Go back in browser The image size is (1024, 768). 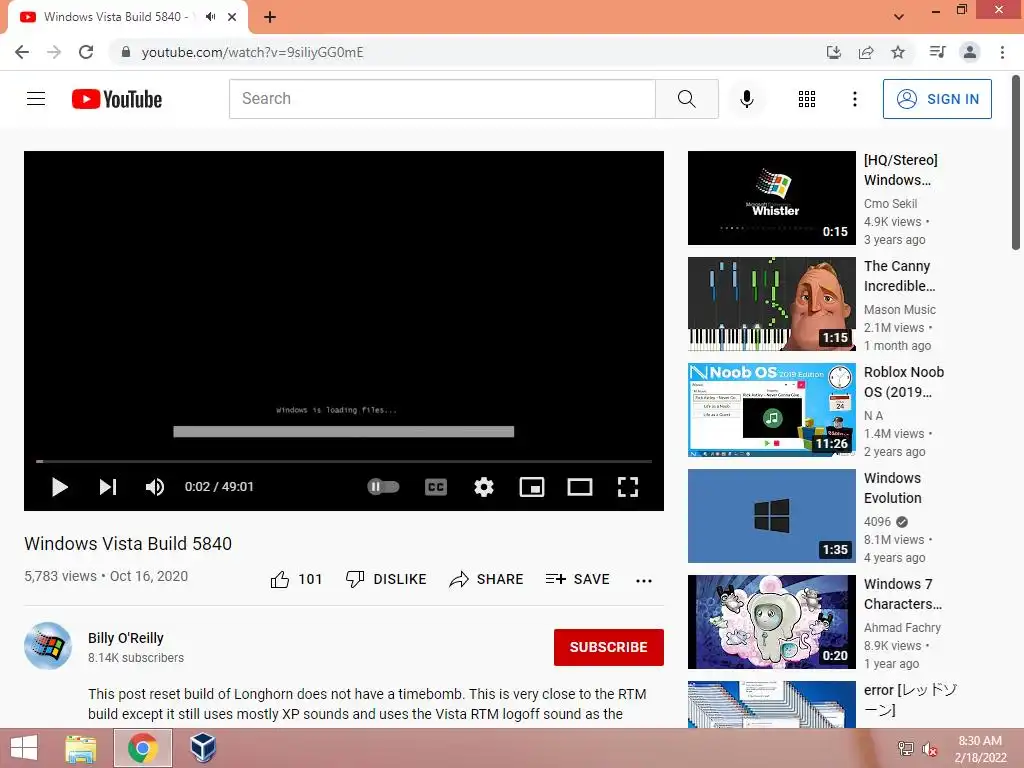pos(22,52)
